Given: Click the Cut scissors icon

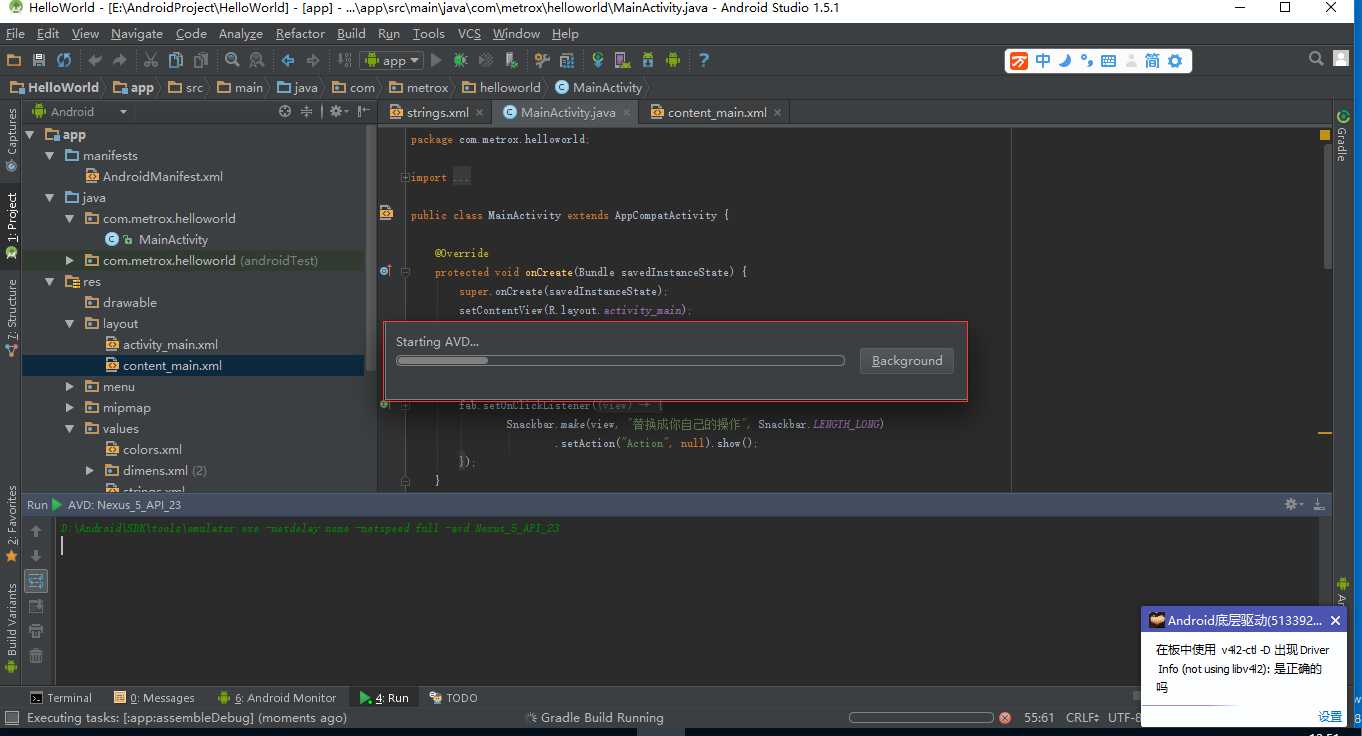Looking at the screenshot, I should (x=151, y=60).
